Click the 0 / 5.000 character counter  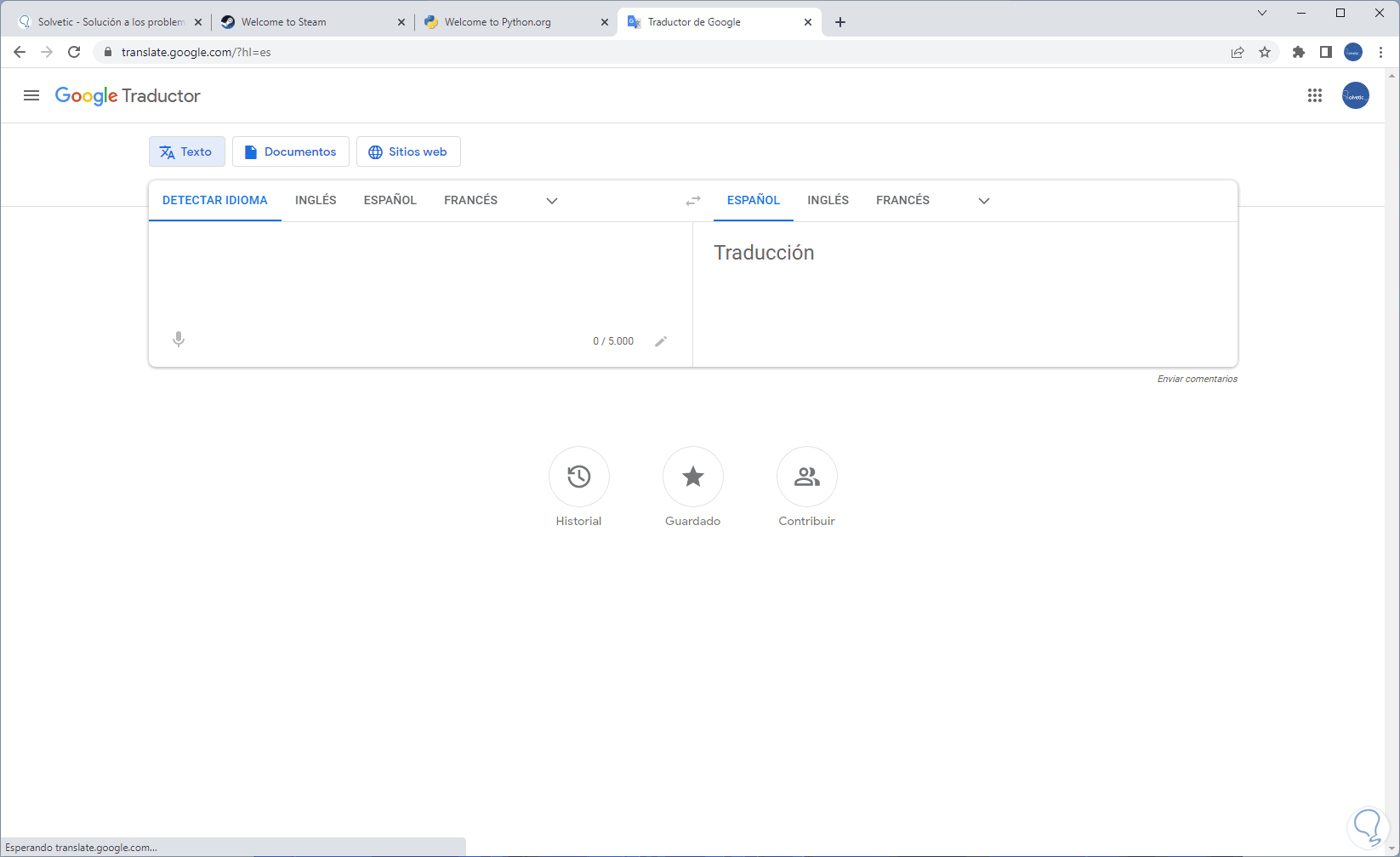click(x=613, y=341)
